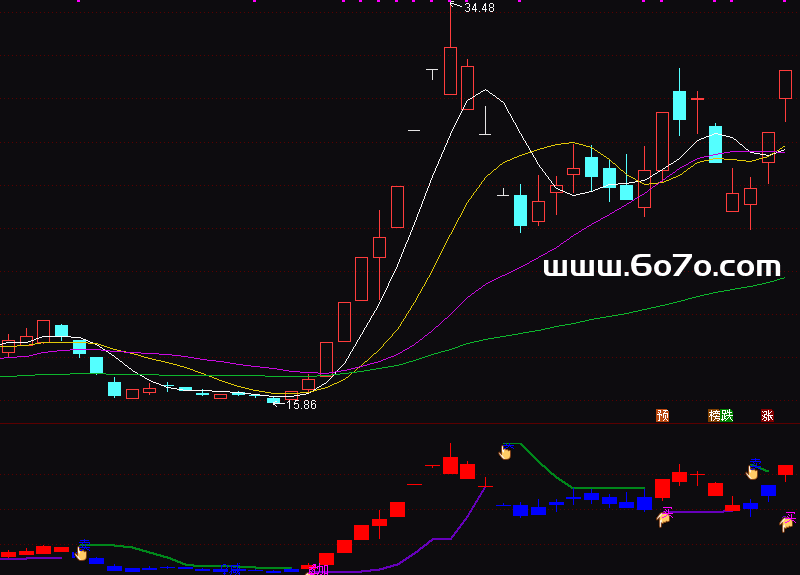The width and height of the screenshot is (800, 575).
Task: Click the right end of green moving average
Action: pos(783,279)
